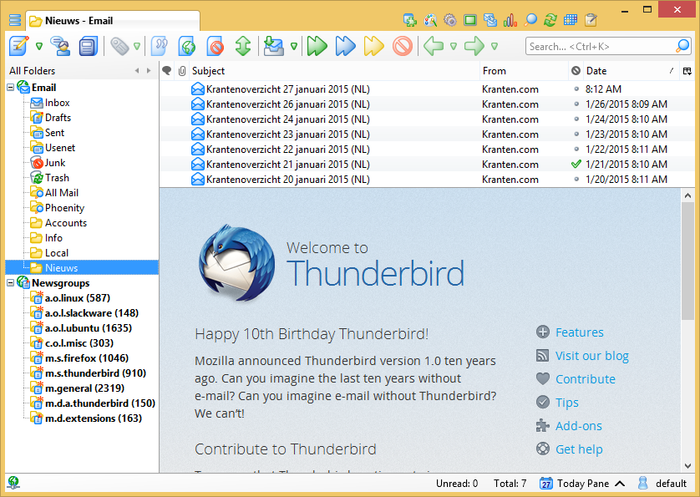Open the Tips link
Image resolution: width=700 pixels, height=497 pixels.
[x=567, y=403]
